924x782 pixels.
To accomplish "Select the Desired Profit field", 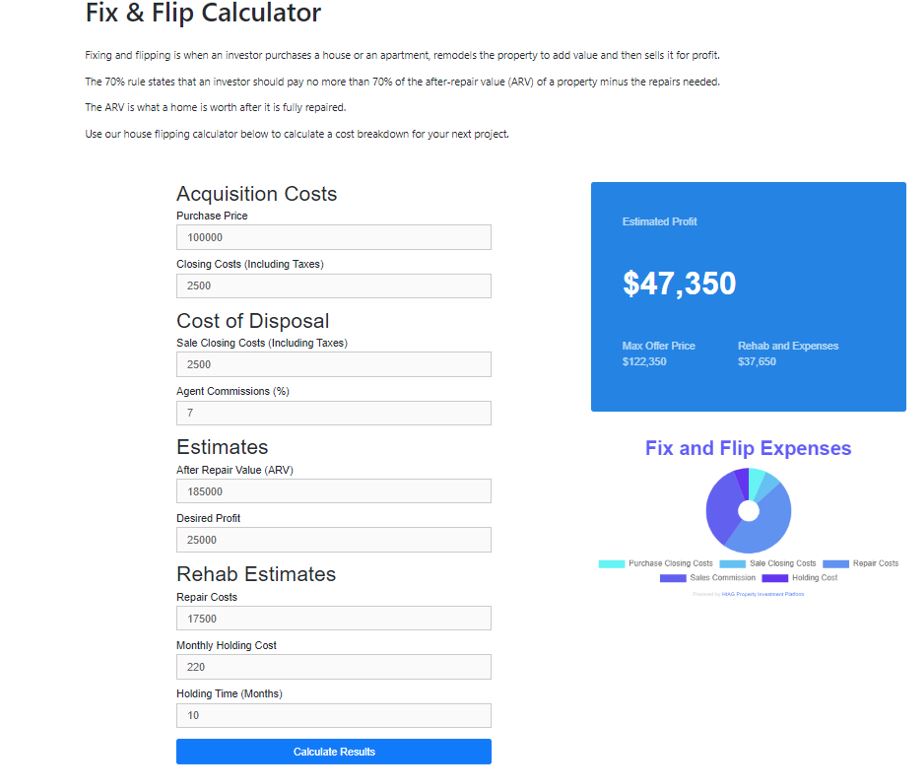I will coord(334,540).
